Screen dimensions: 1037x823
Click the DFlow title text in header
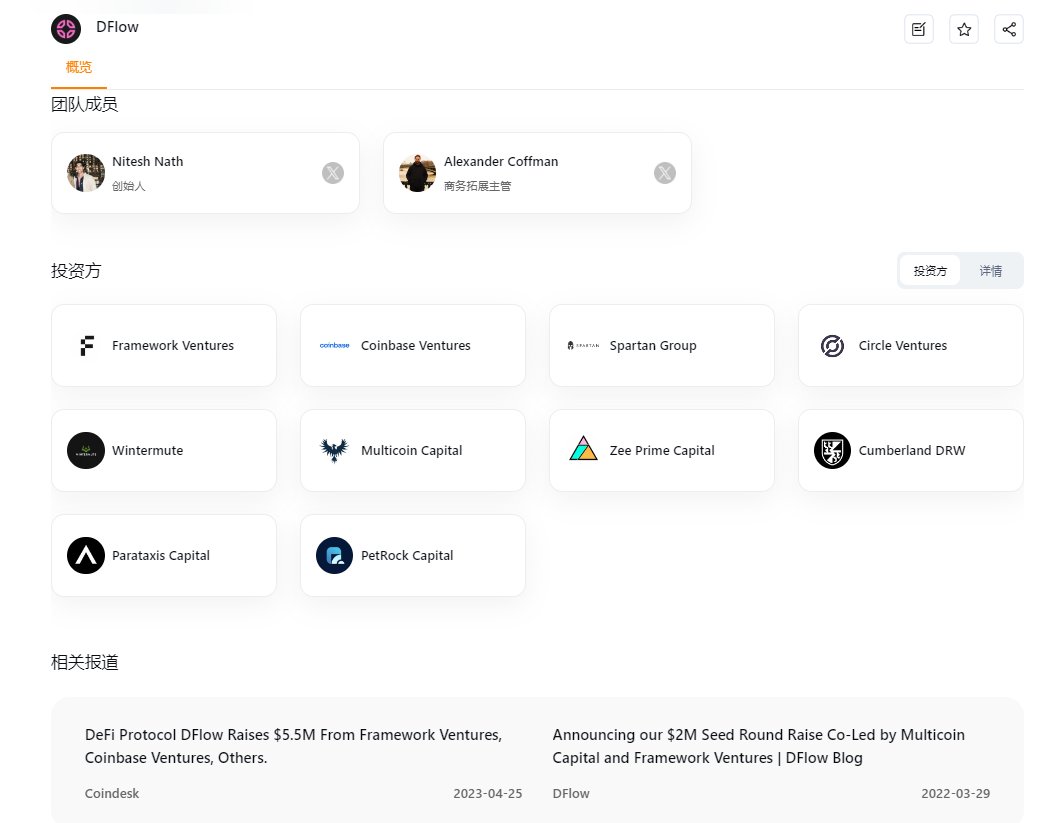coord(117,27)
